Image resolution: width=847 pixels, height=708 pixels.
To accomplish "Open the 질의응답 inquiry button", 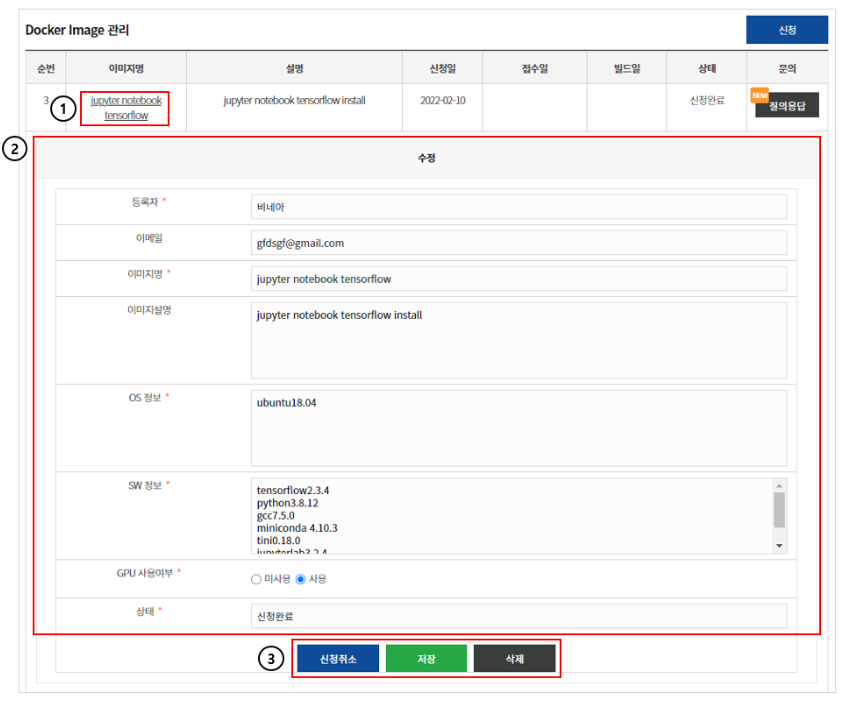I will (788, 105).
